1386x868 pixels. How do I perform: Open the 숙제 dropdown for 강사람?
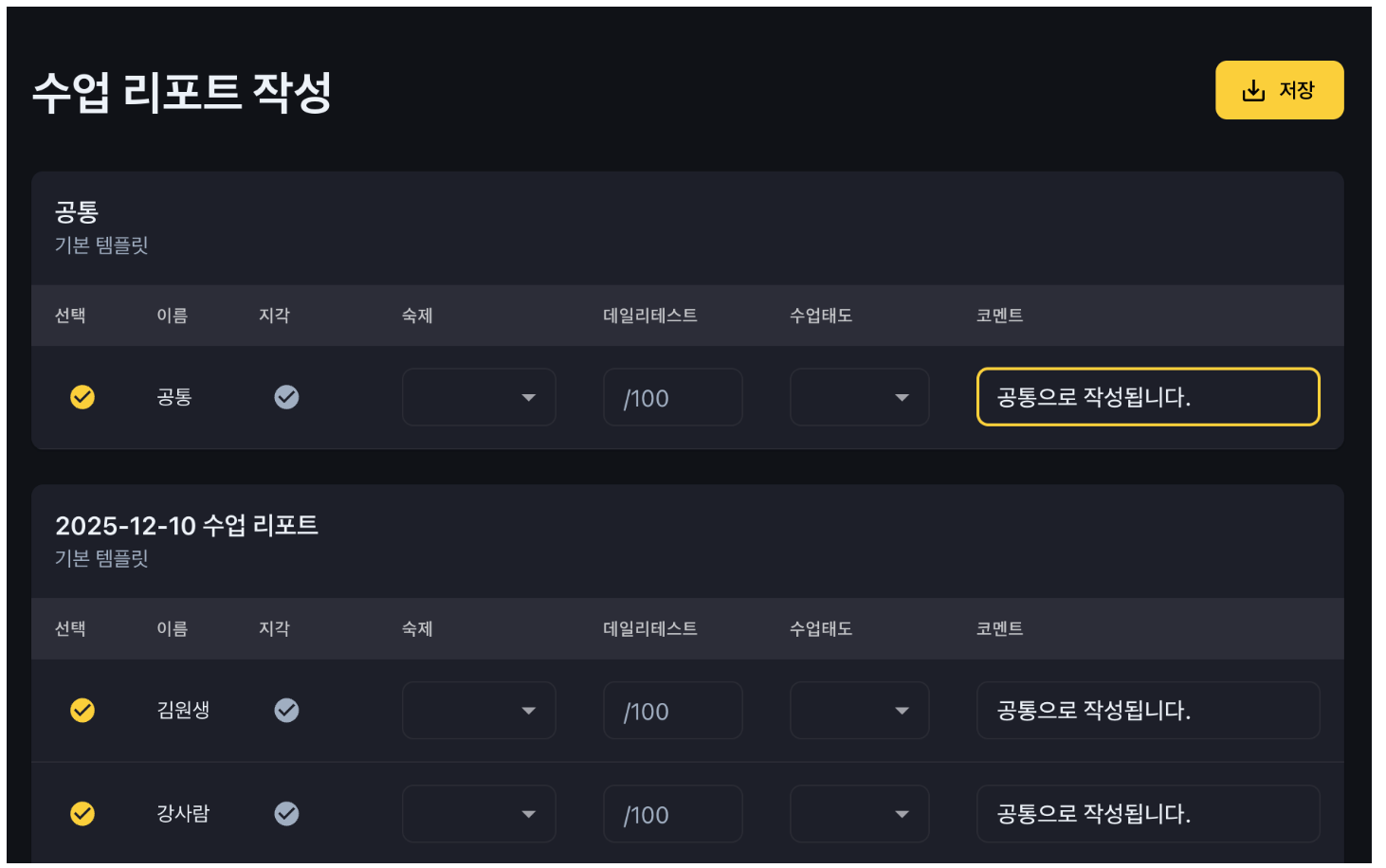tap(479, 813)
